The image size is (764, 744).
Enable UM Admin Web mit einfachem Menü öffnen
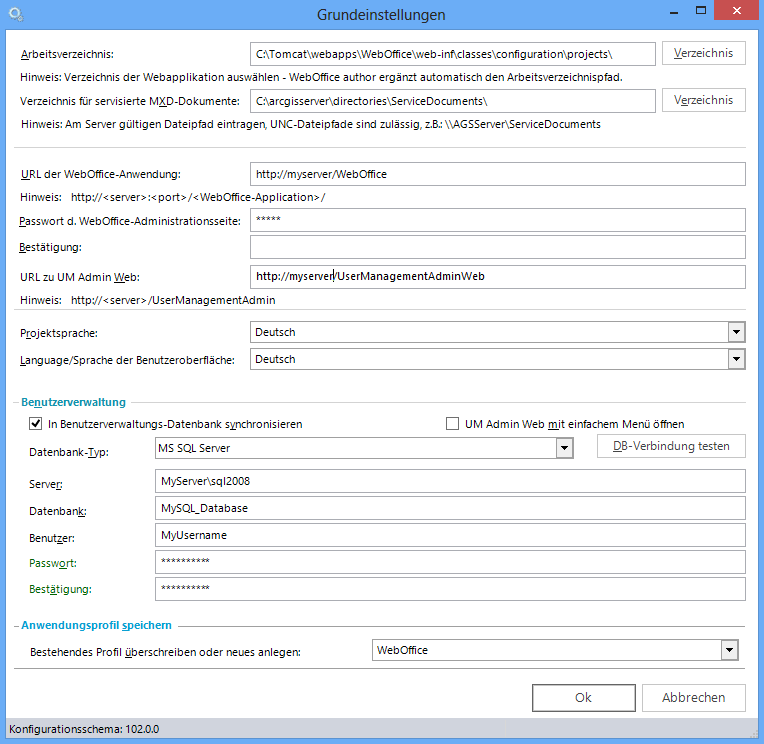452,423
